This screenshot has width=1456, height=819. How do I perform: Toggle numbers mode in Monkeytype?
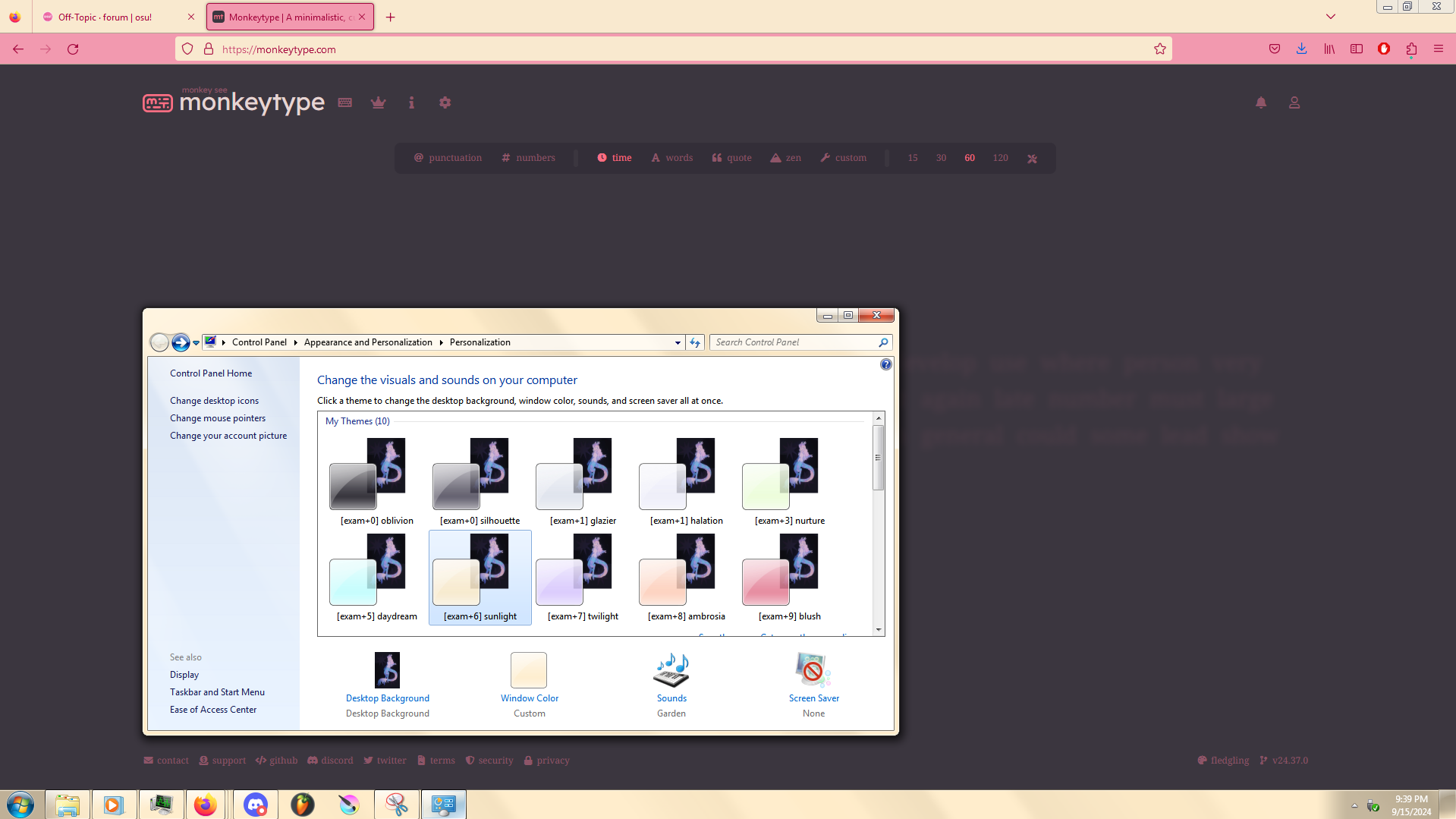tap(528, 158)
